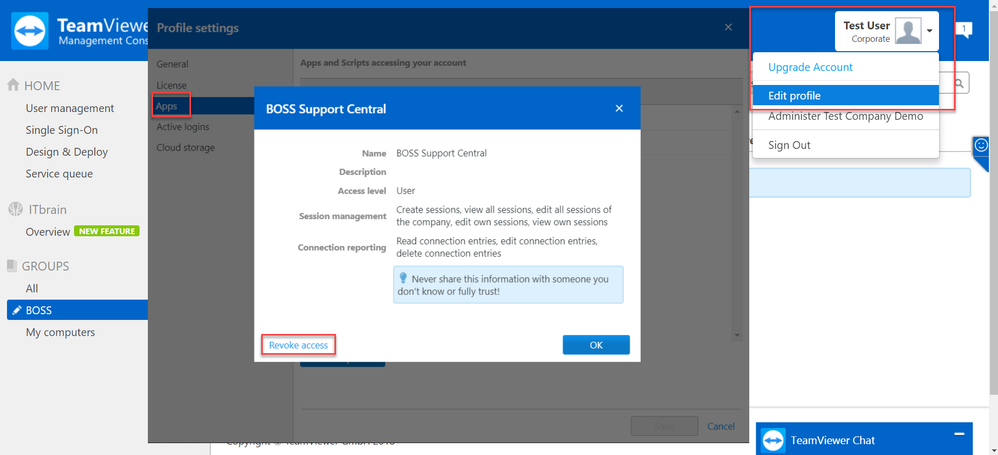Click 'Never share this information' notice
This screenshot has width=998, height=455.
[509, 284]
